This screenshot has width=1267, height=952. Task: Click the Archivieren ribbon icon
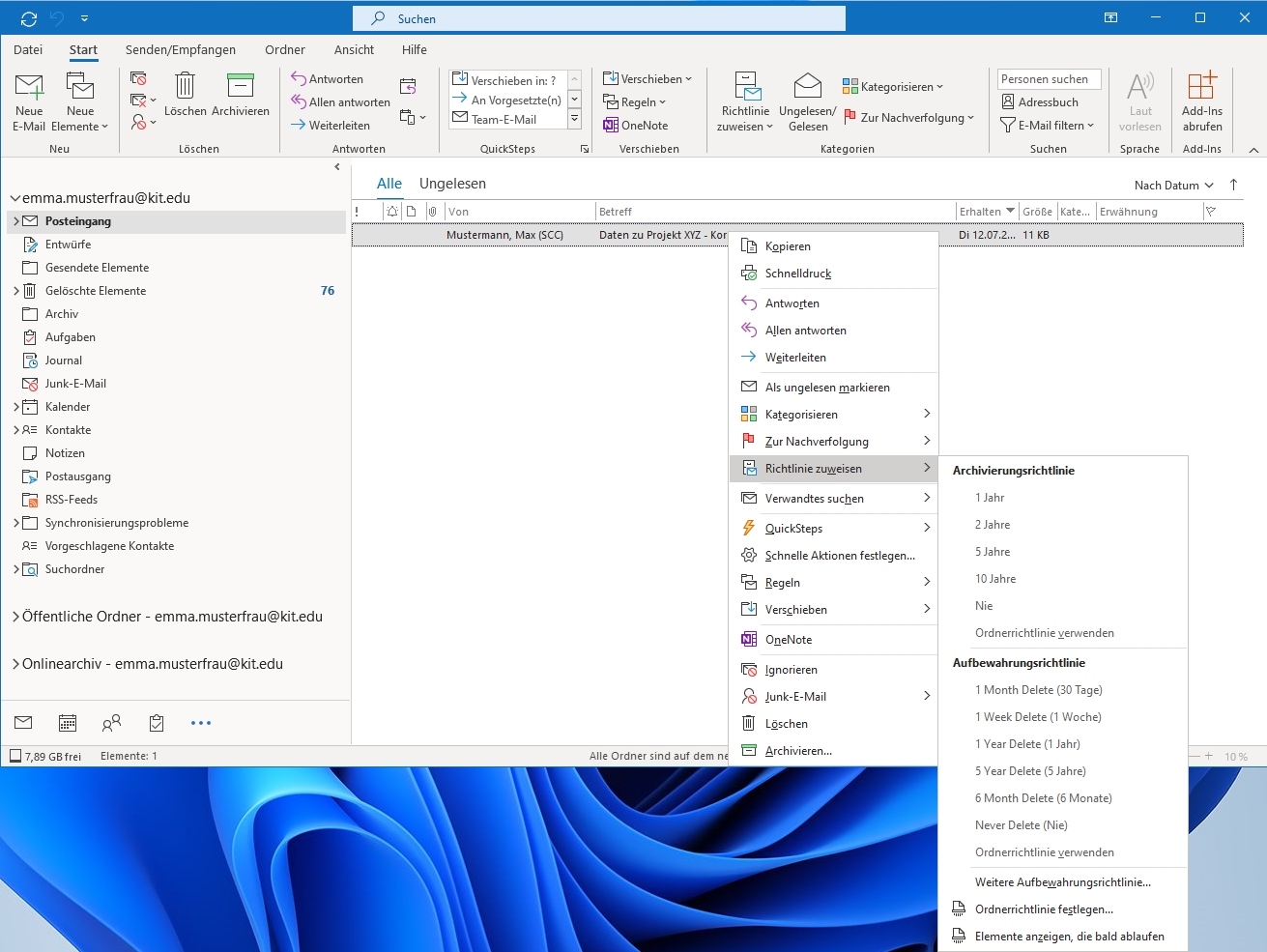point(240,87)
